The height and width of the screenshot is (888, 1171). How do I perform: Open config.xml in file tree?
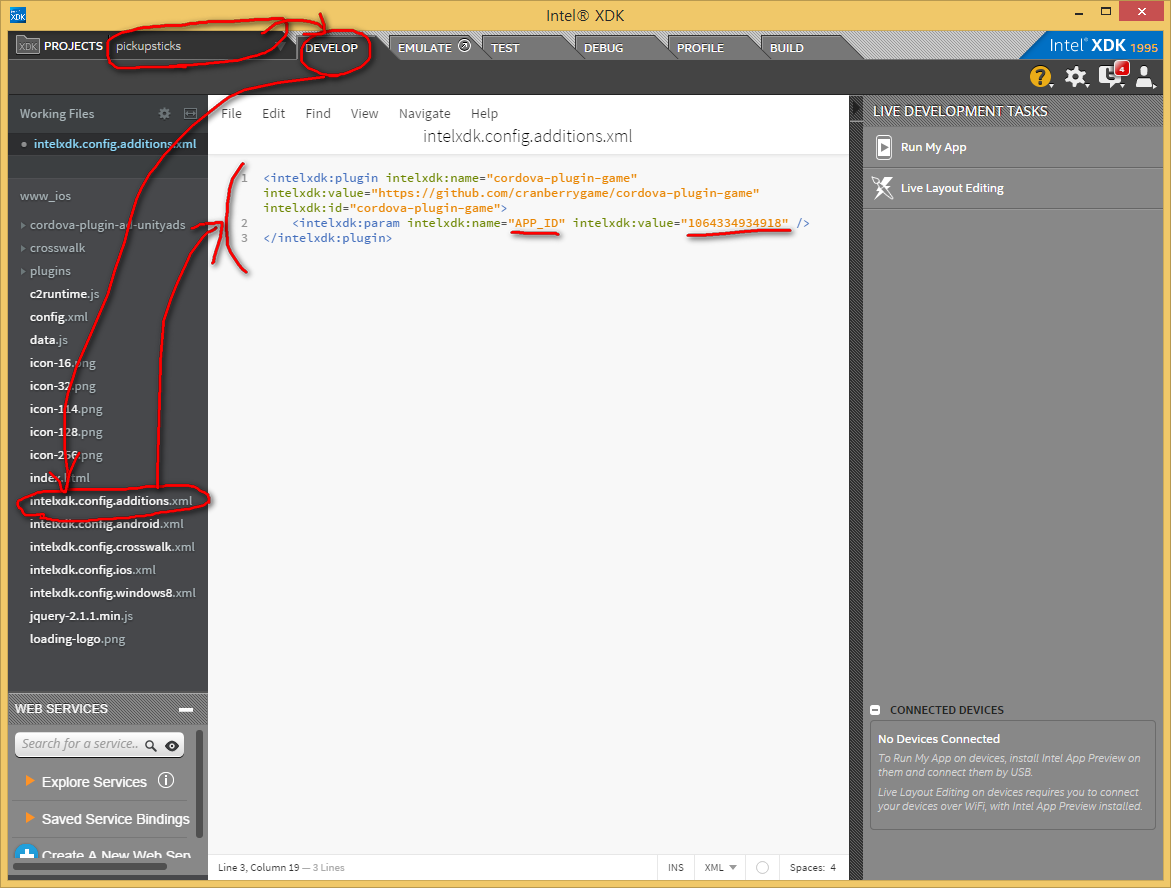coord(58,317)
